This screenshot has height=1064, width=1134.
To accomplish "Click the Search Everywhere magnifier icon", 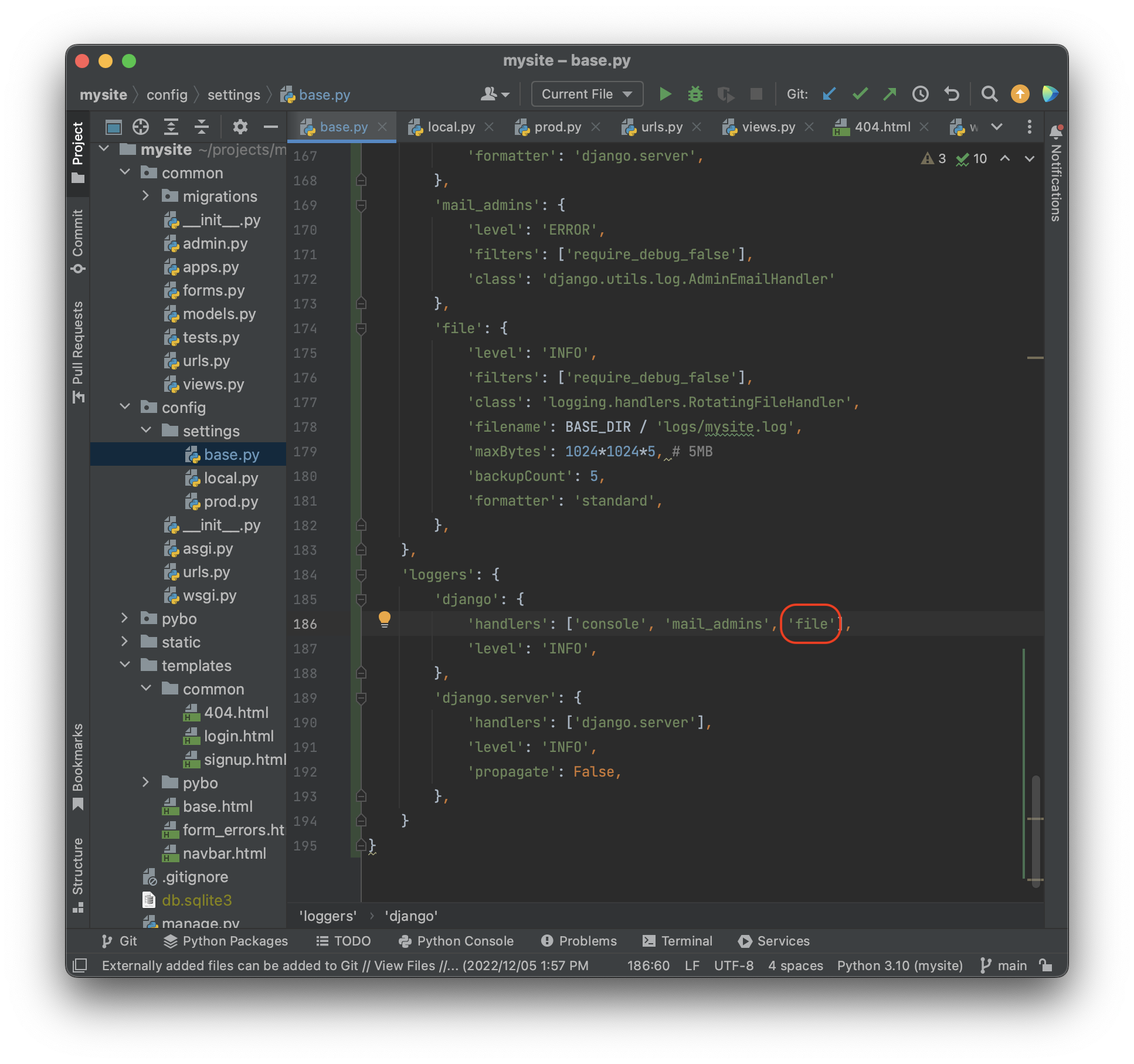I will tap(989, 94).
